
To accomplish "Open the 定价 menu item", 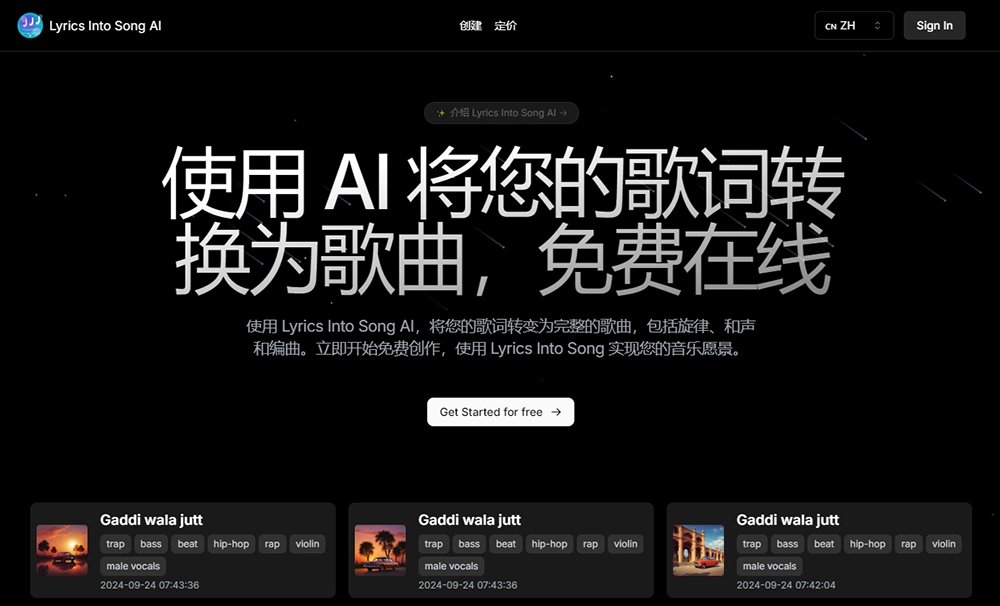I will [506, 26].
